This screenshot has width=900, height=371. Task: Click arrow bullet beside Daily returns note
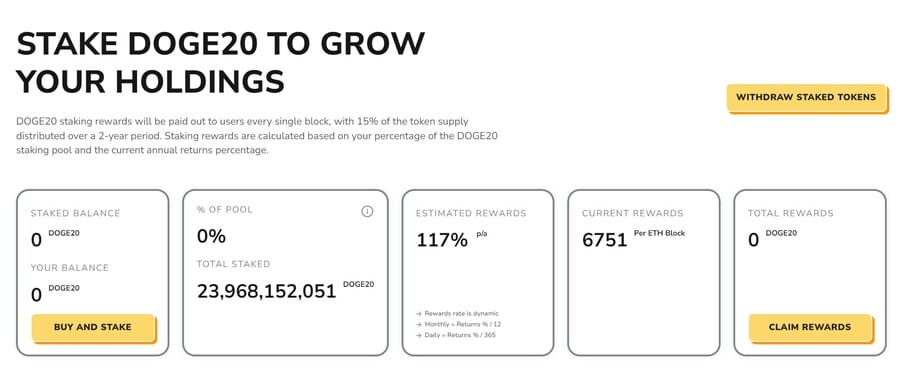419,334
